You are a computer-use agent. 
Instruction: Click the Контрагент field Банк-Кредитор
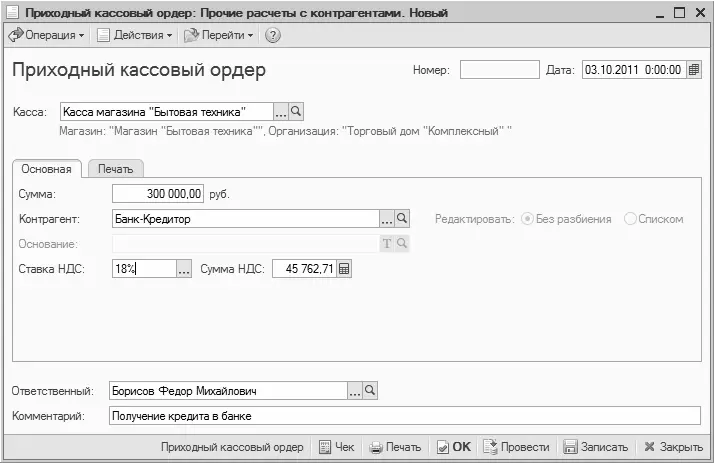pyautogui.click(x=245, y=219)
